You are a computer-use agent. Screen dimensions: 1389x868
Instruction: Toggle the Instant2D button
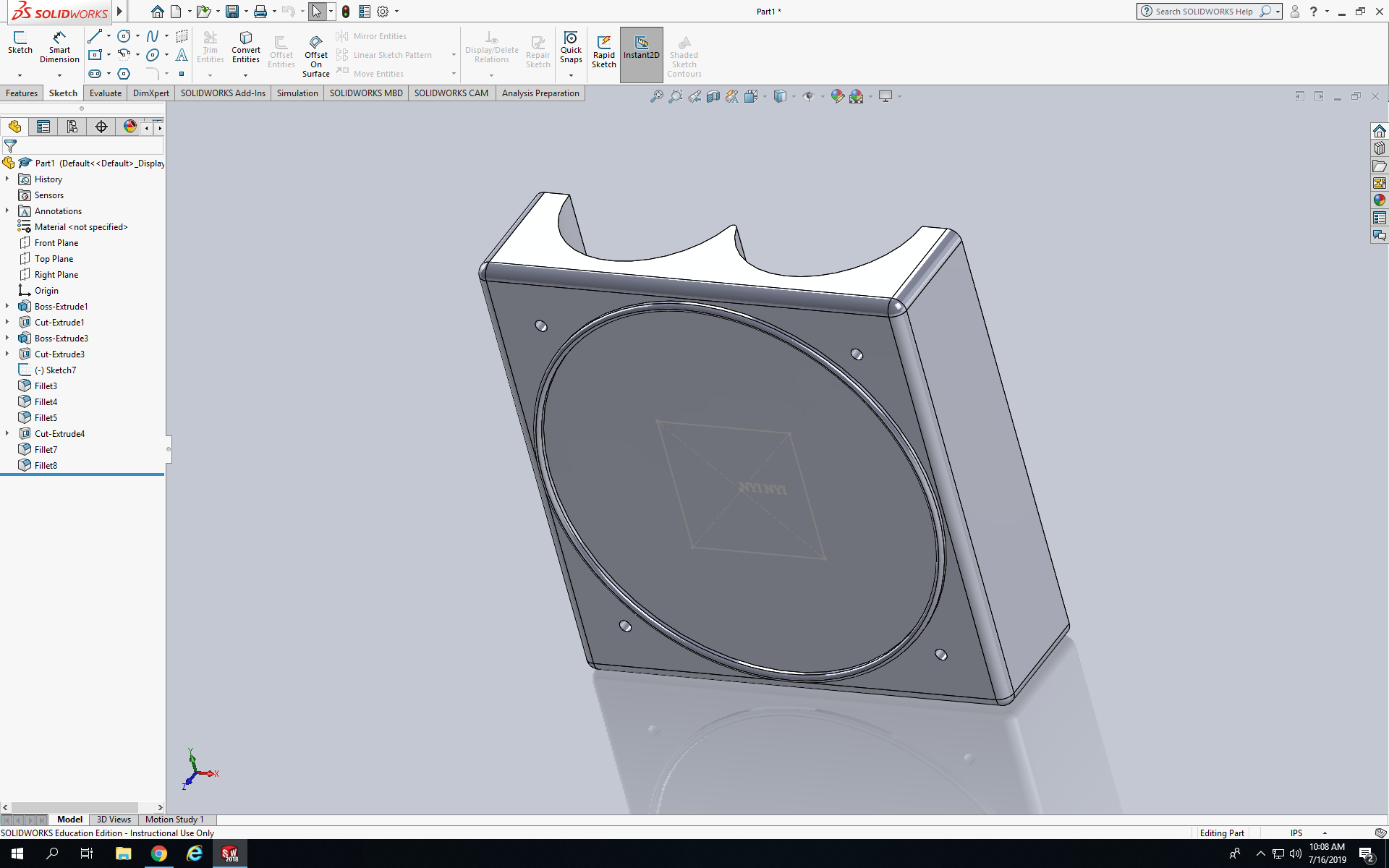[641, 48]
